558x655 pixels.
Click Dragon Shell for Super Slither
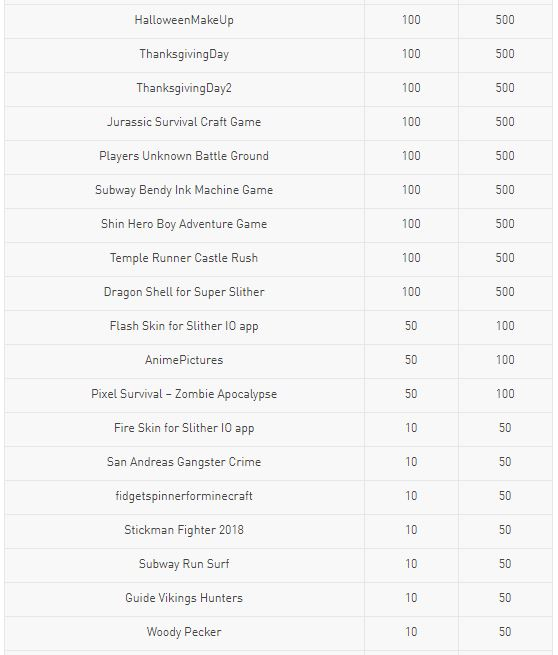(x=184, y=292)
